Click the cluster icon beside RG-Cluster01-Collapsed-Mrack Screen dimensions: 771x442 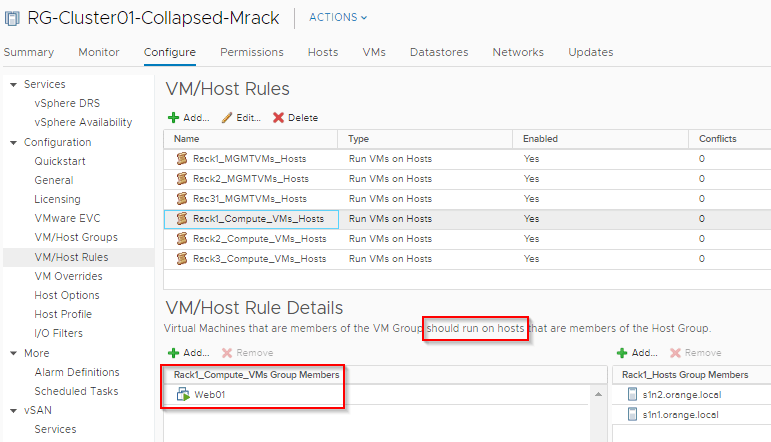pos(12,19)
